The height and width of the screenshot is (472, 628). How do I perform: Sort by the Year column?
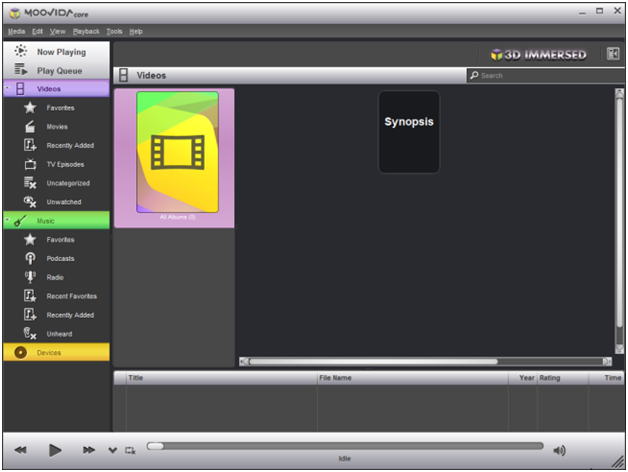tap(523, 378)
